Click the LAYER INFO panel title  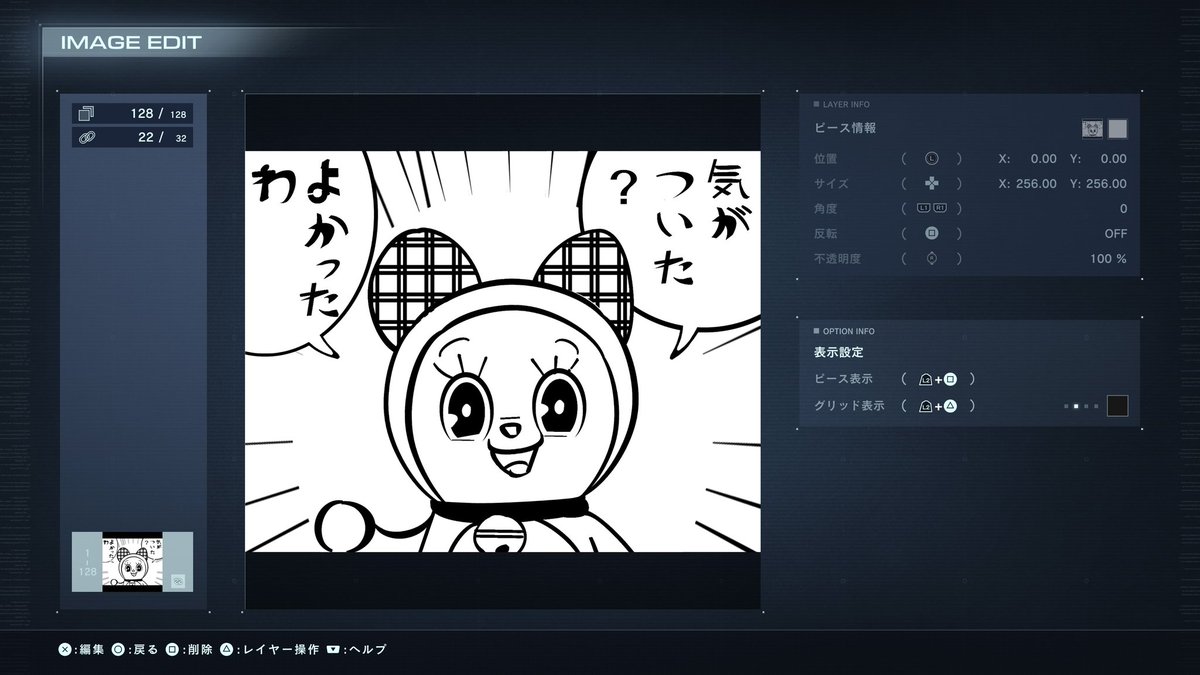click(x=845, y=104)
